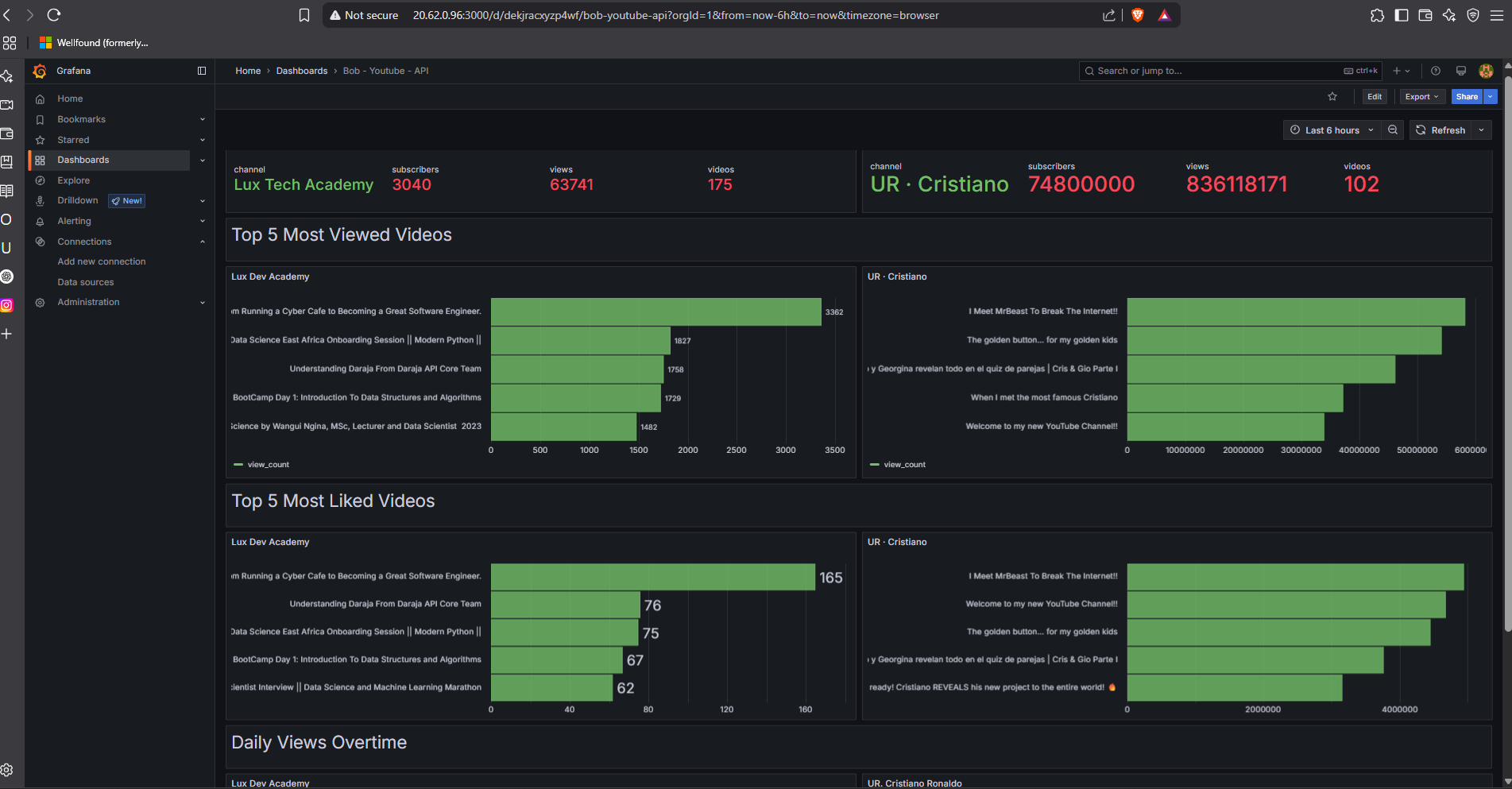Open the Wellfound bookmark in the bookmarks bar
The image size is (1512, 789).
[94, 43]
